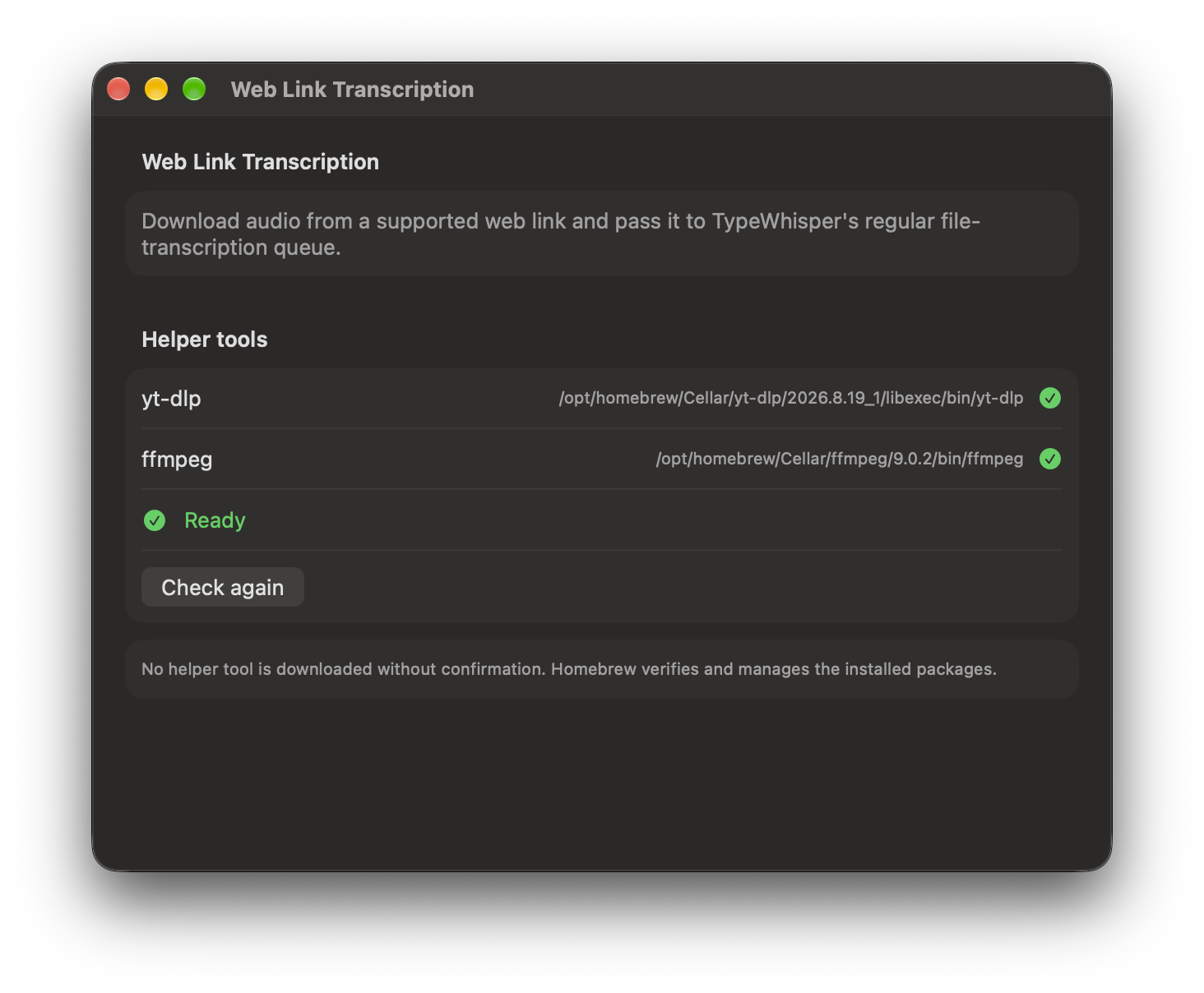Click the yt-dlp Homebrew Cellar path text
The height and width of the screenshot is (993, 1204).
(791, 398)
